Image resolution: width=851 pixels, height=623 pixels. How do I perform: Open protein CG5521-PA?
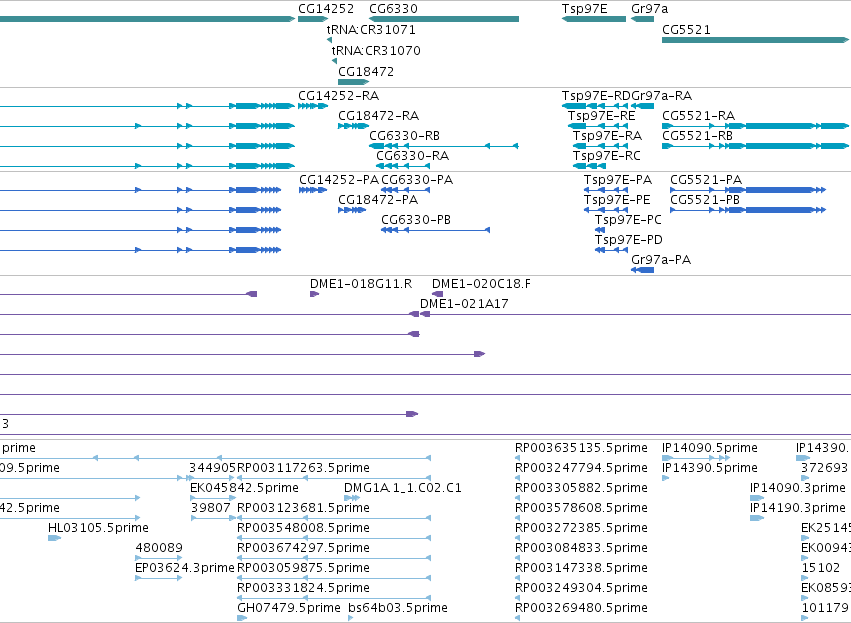tap(706, 180)
